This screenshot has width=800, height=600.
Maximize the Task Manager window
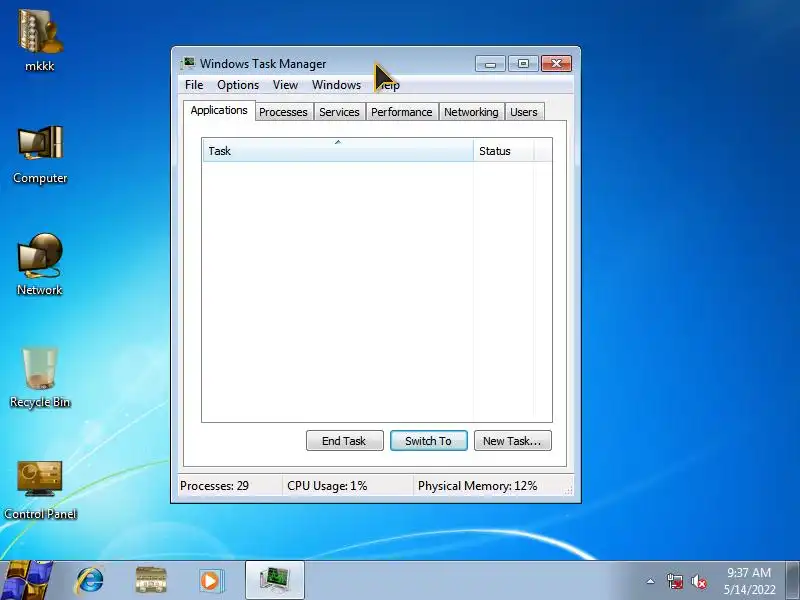(x=523, y=64)
